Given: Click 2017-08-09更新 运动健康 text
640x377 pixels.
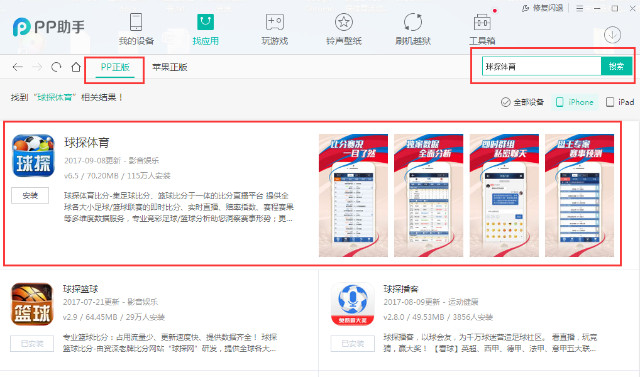Looking at the screenshot, I should click(431, 302).
